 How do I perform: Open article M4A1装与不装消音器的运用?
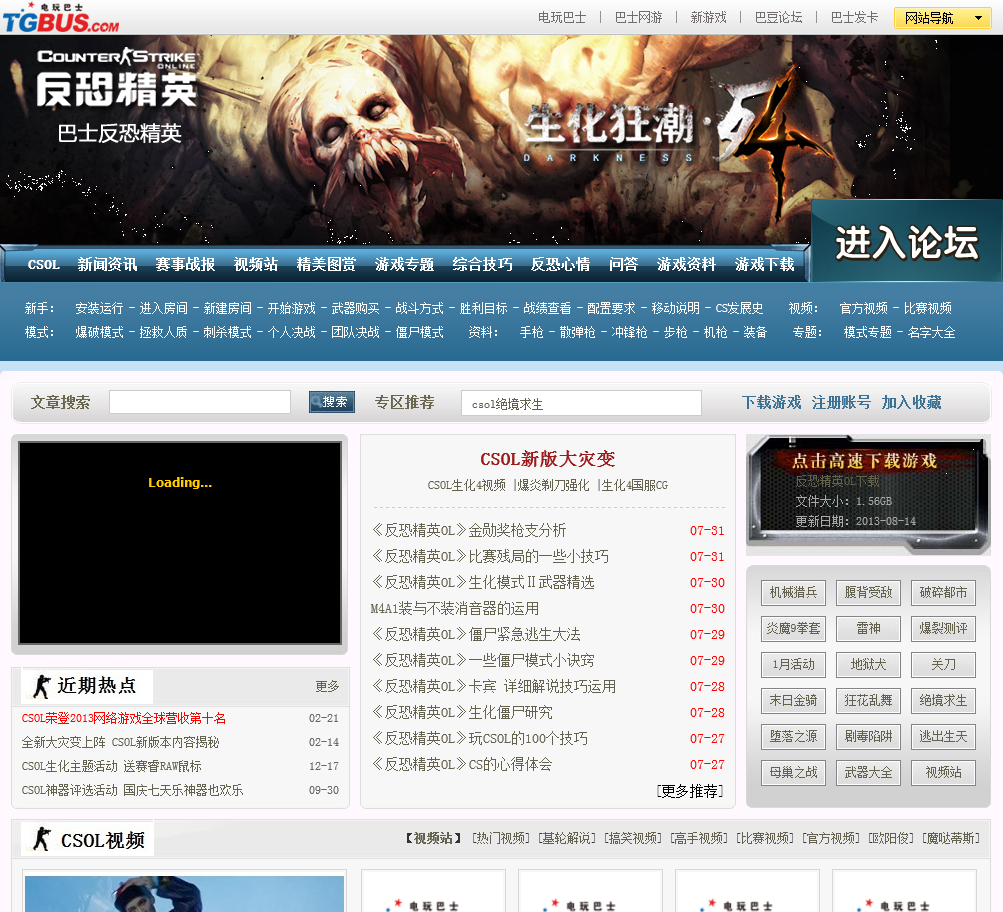tap(455, 608)
